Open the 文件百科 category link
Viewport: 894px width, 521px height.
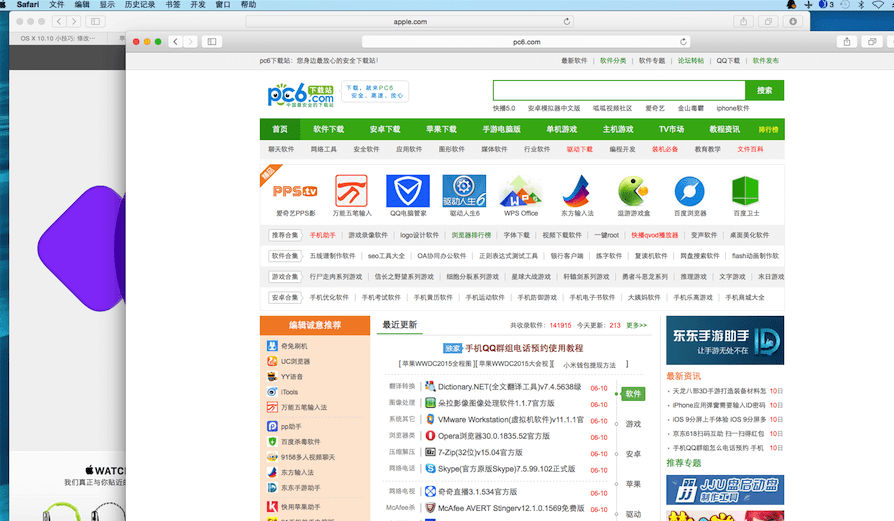(x=750, y=149)
